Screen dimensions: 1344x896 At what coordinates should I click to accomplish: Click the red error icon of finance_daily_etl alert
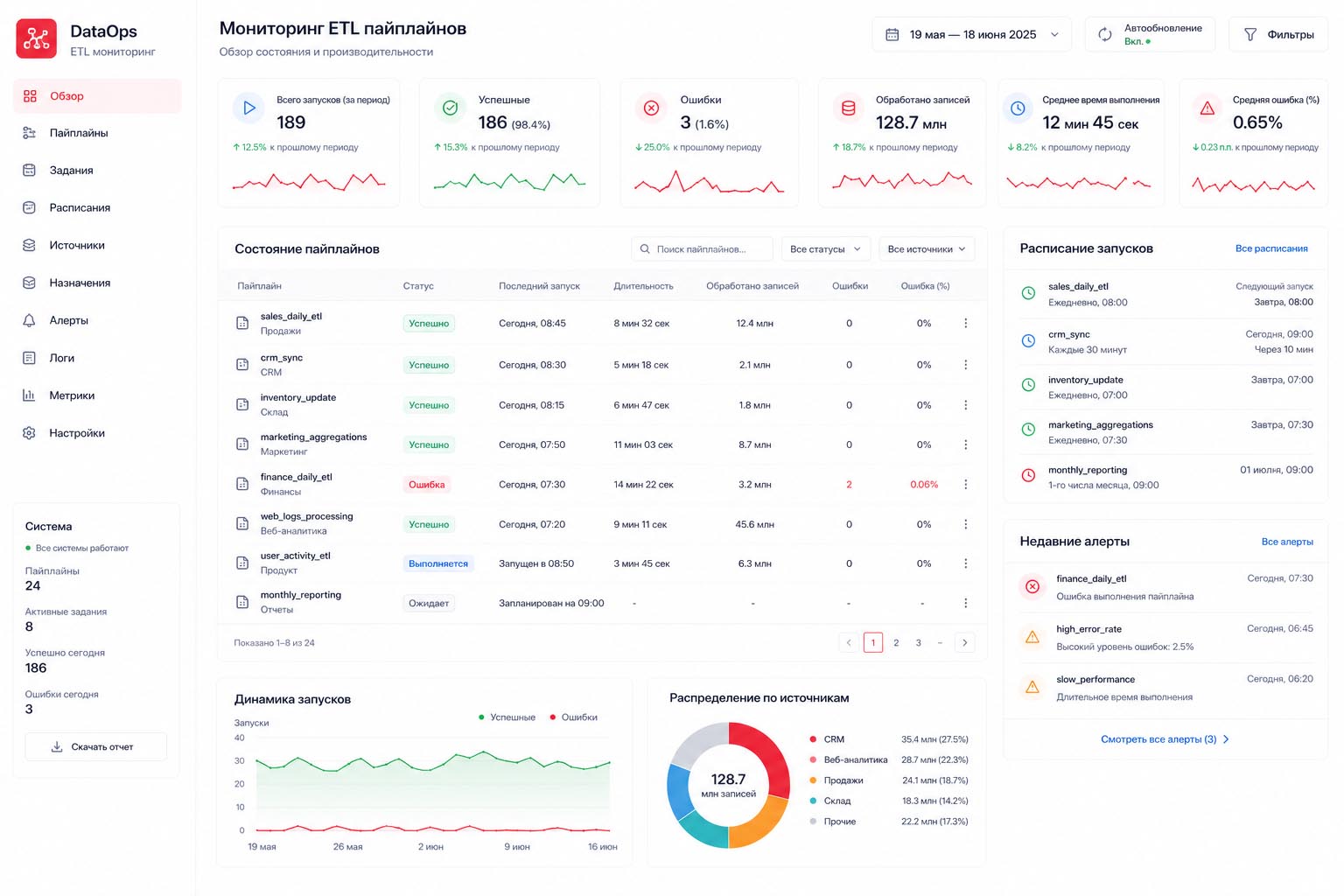1032,586
